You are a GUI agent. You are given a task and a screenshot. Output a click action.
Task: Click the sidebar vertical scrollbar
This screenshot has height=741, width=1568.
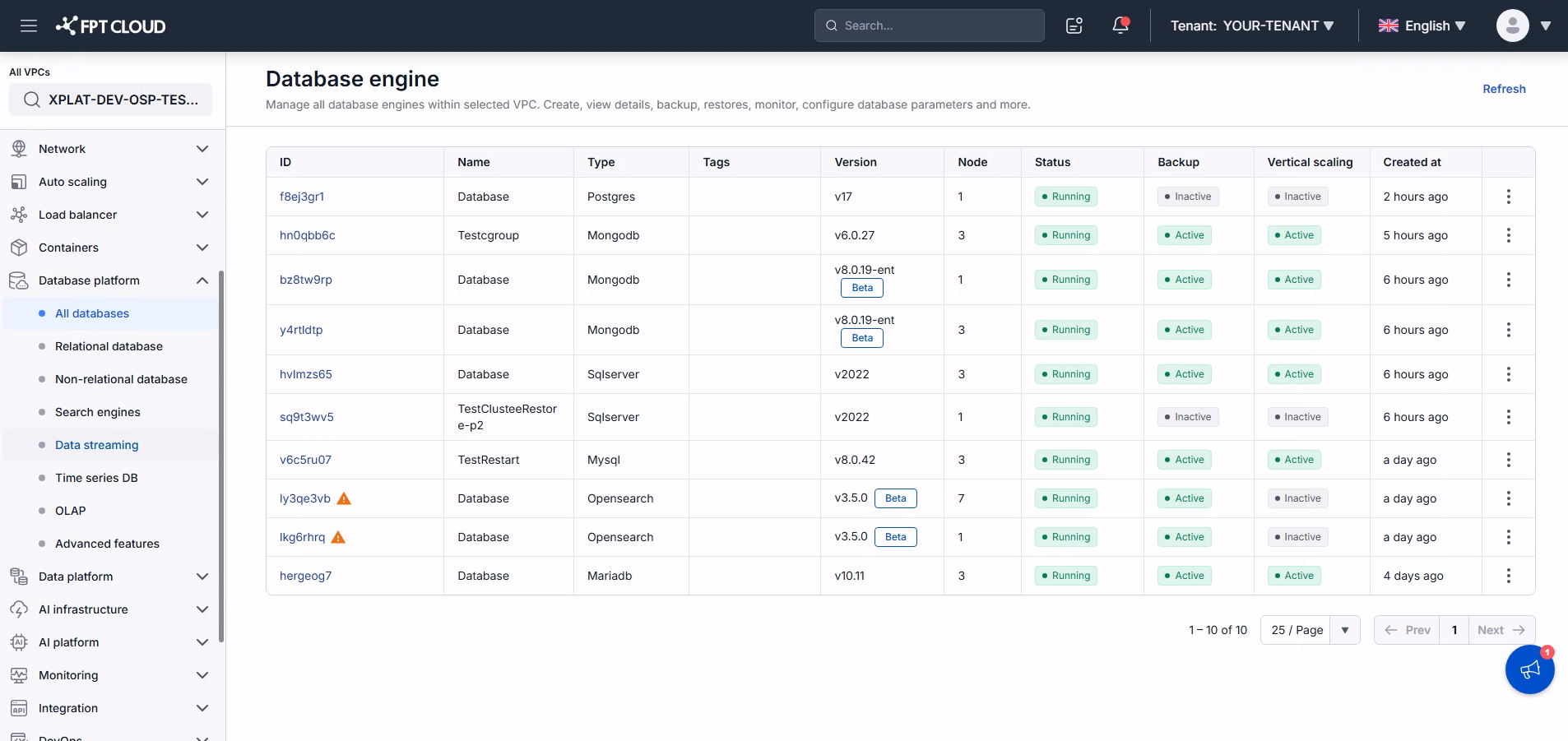coord(221,456)
